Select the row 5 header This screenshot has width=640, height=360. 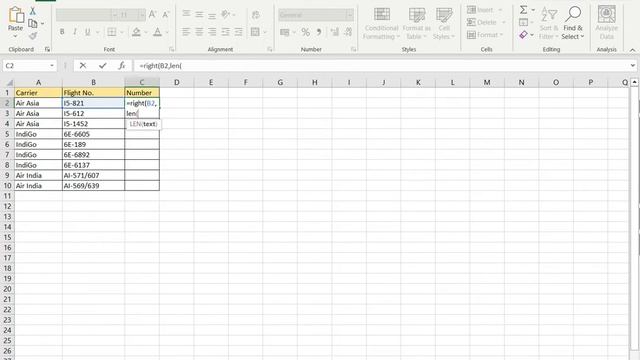(x=7, y=134)
